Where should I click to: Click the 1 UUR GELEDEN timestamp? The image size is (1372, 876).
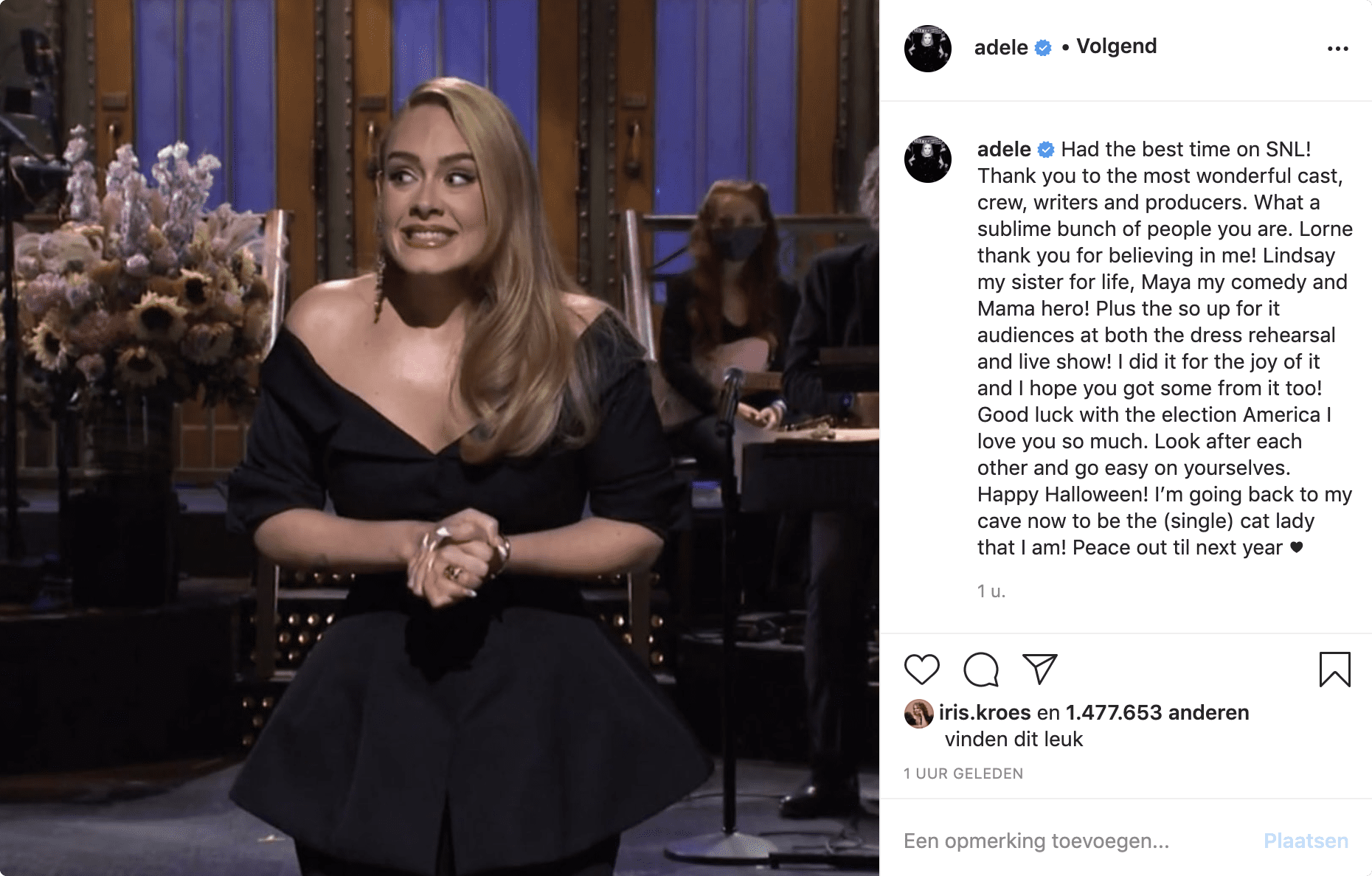[x=963, y=774]
